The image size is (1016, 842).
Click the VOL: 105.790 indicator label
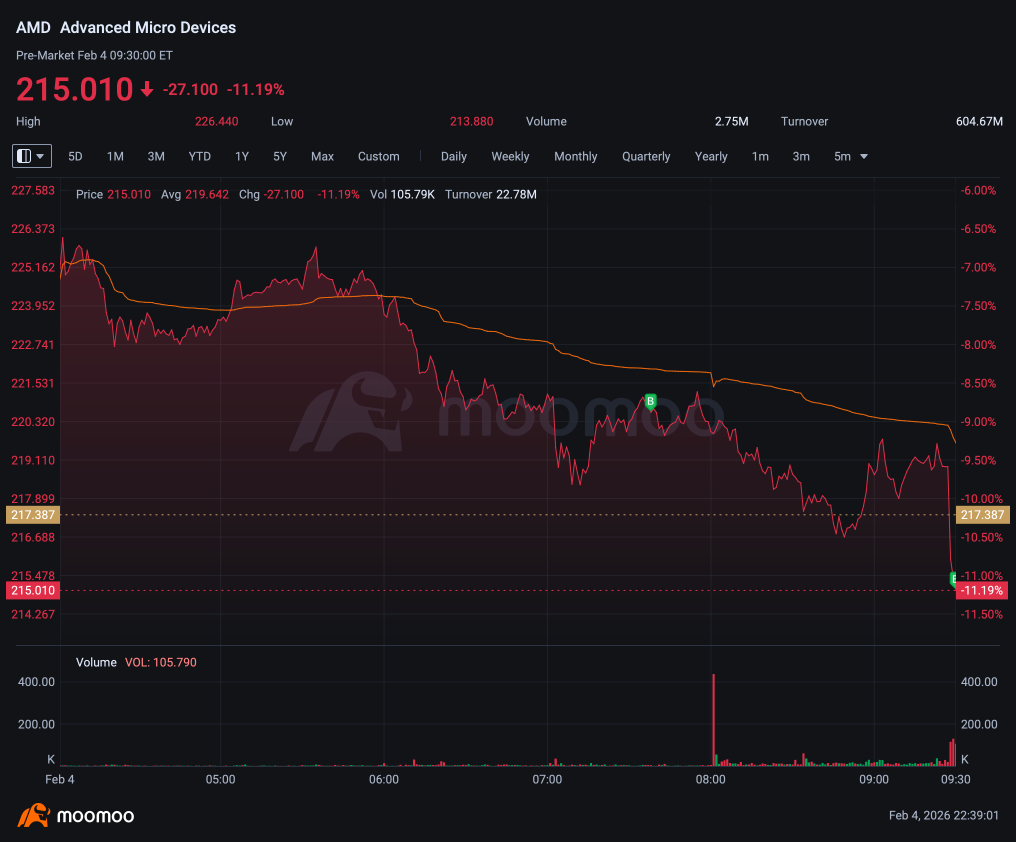pos(161,662)
